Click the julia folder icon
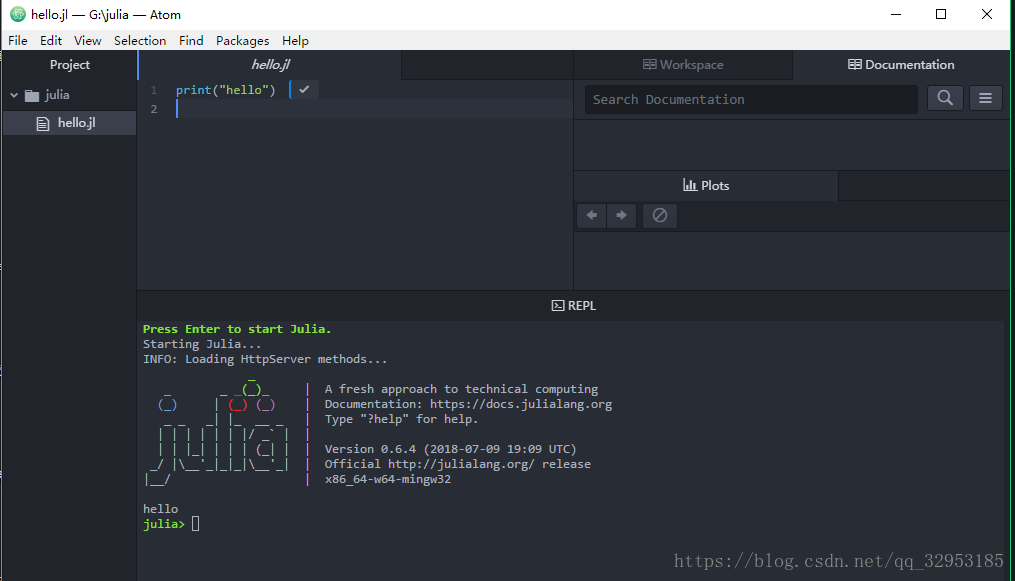 pyautogui.click(x=32, y=96)
